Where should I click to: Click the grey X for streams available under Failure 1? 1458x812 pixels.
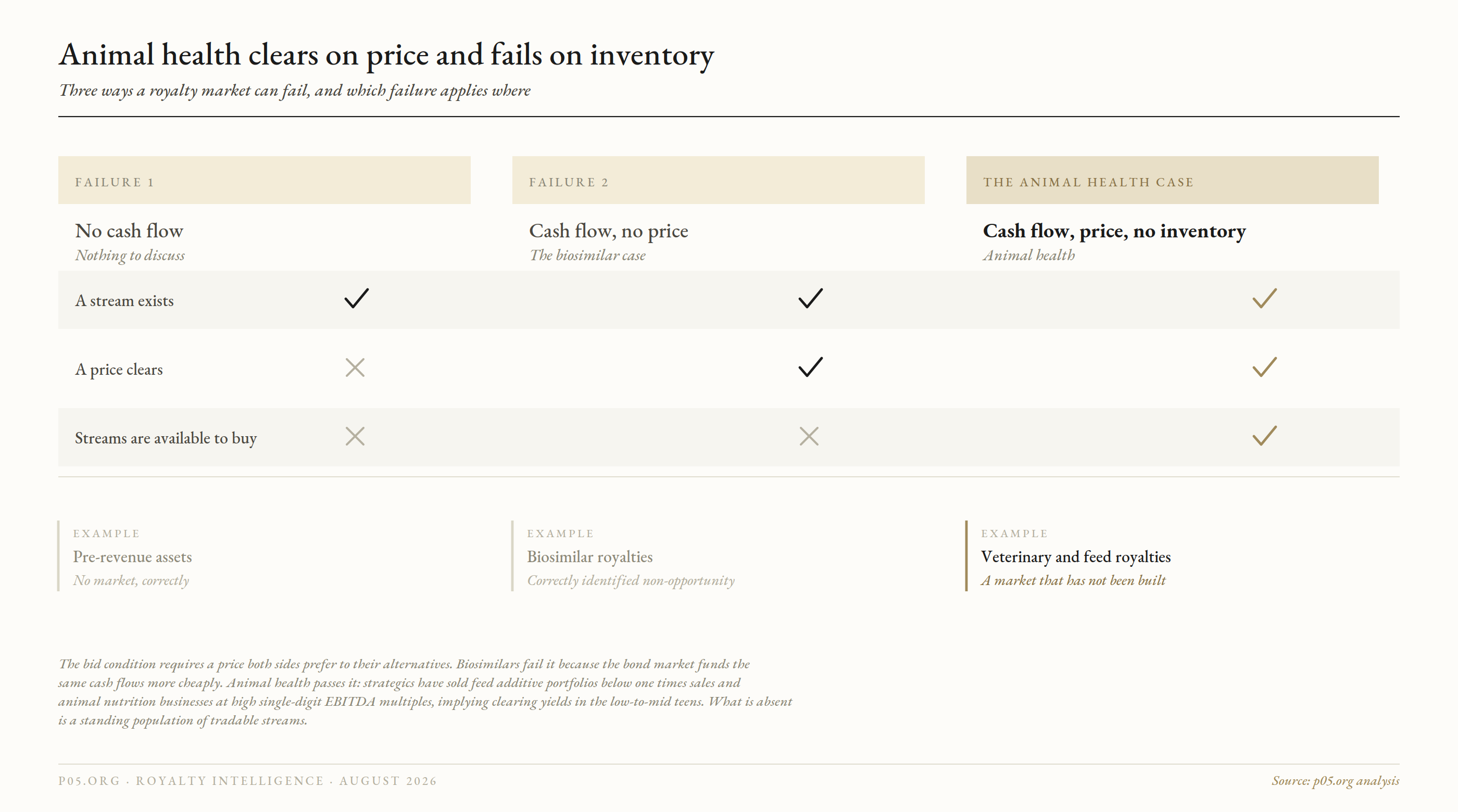tap(355, 436)
